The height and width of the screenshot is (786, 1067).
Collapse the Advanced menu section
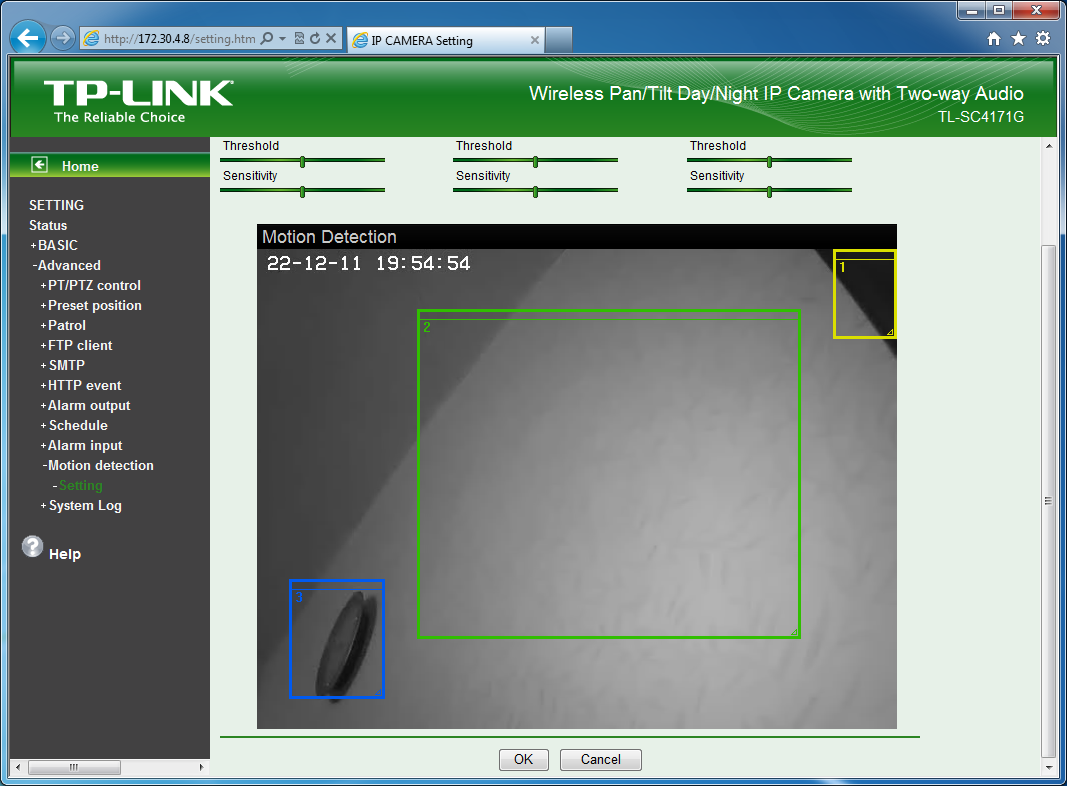(x=66, y=265)
